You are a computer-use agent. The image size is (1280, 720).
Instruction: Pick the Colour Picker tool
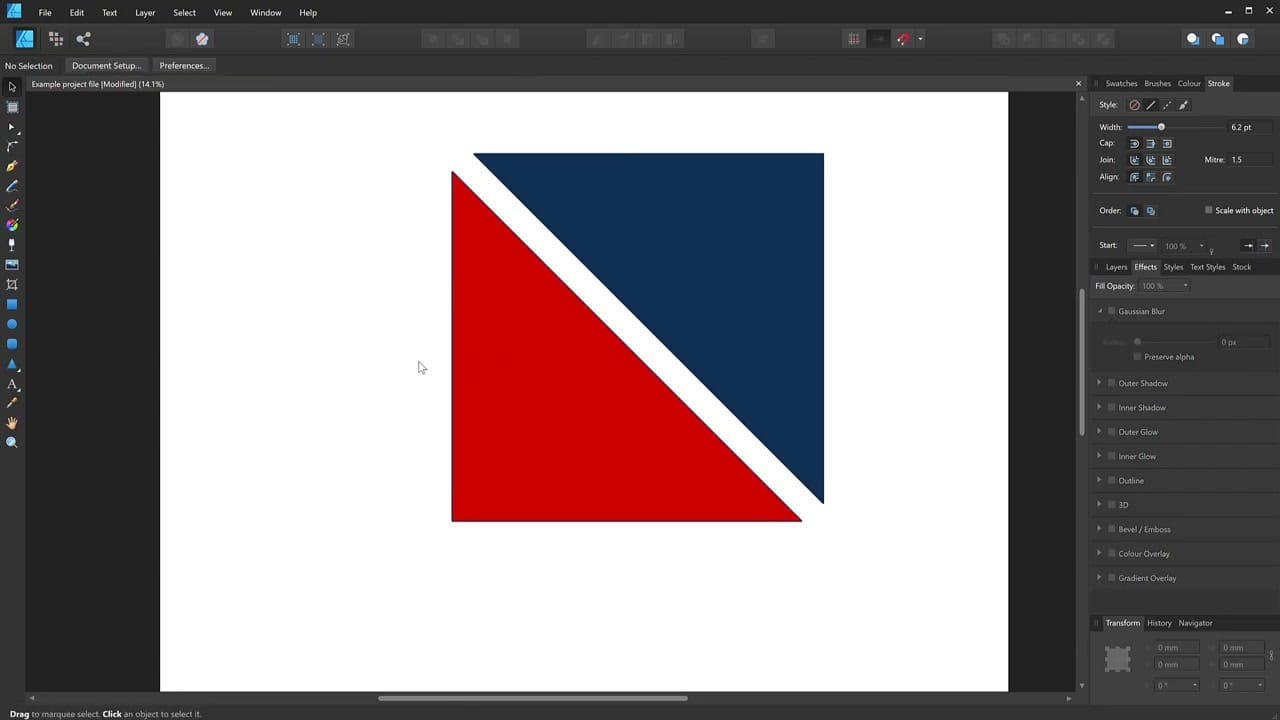coord(12,403)
